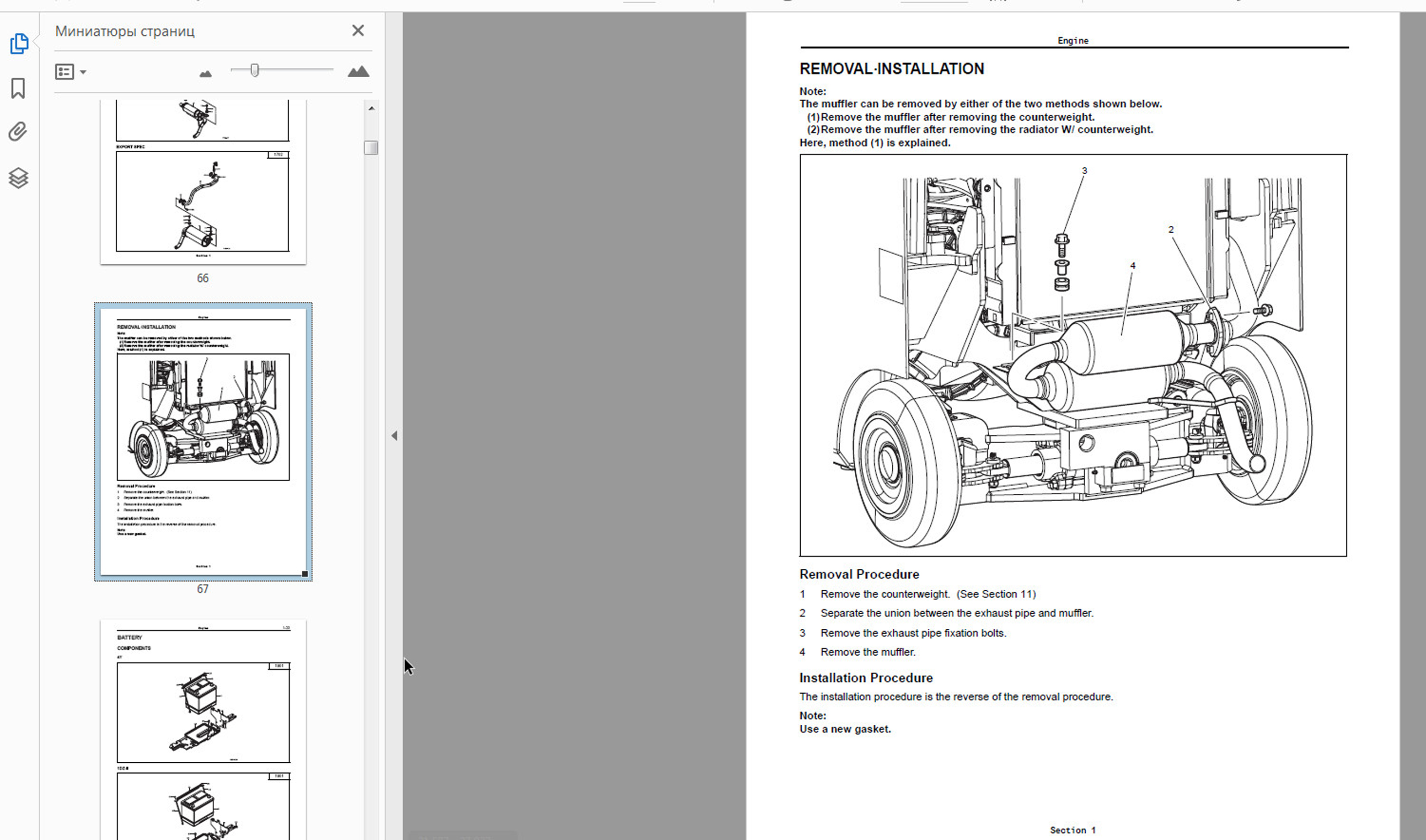Viewport: 1426px width, 840px height.
Task: Open the Attachments paperclip panel
Action: 18,132
